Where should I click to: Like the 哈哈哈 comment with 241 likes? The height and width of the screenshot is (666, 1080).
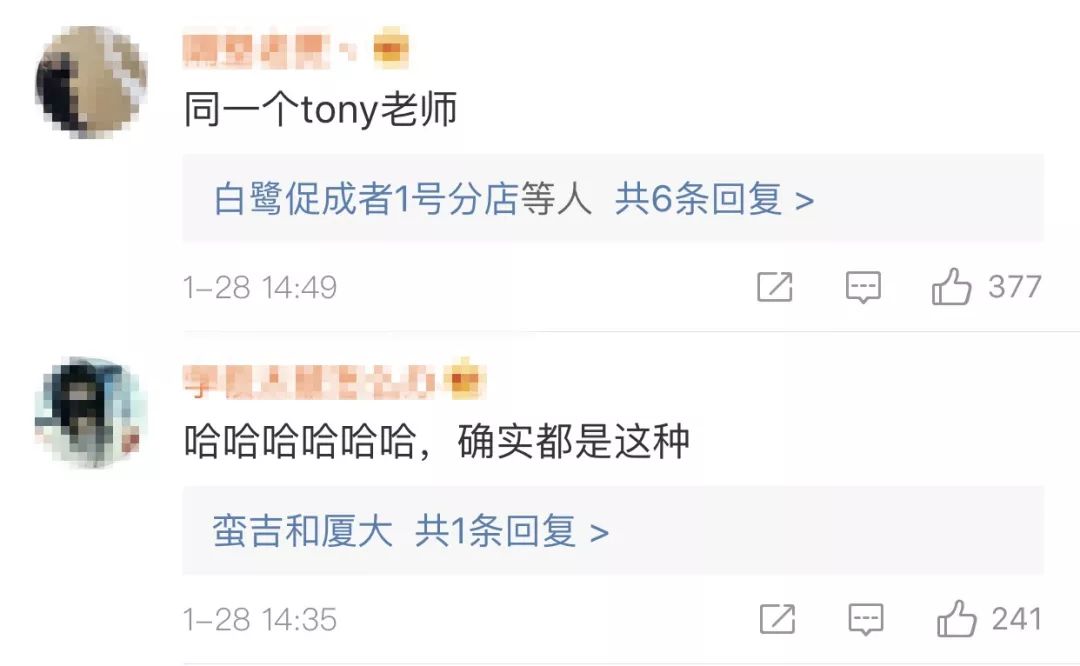click(x=956, y=618)
